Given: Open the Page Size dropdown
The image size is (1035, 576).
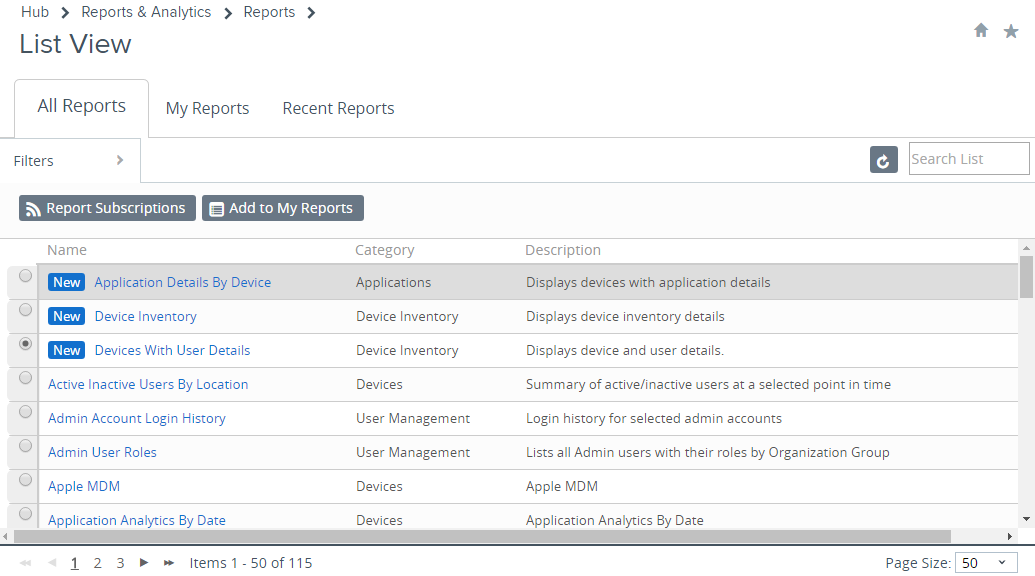Looking at the screenshot, I should (x=985, y=563).
